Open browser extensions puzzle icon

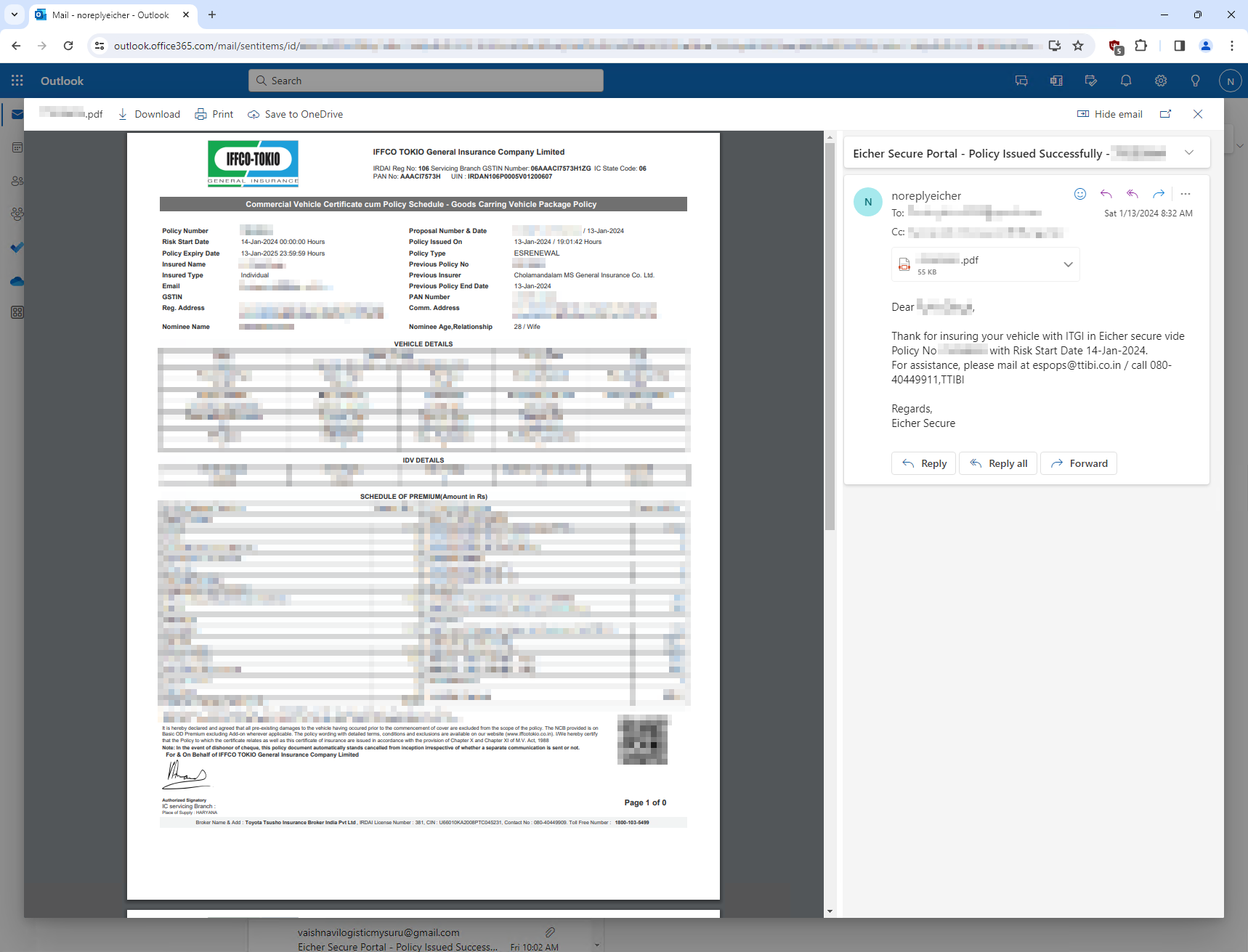click(x=1141, y=46)
